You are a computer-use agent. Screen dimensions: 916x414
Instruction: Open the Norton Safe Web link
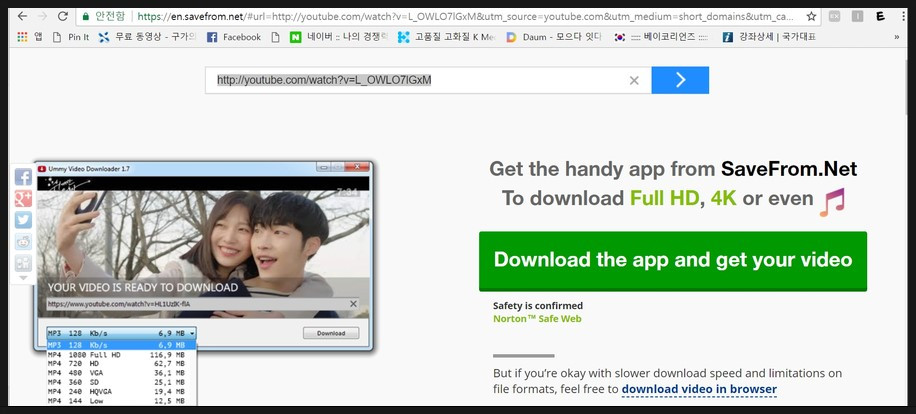[x=537, y=319]
